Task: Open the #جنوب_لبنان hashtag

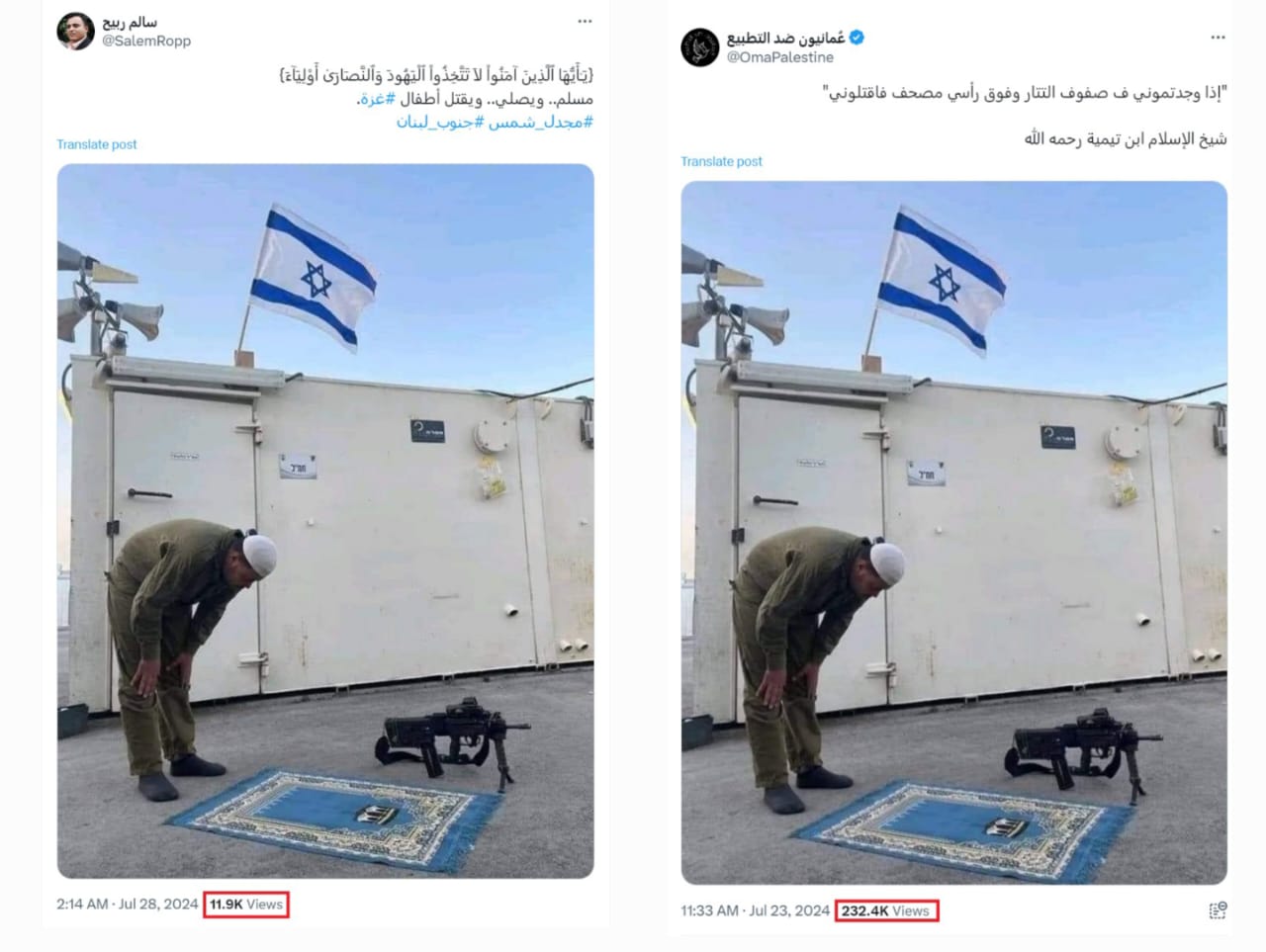Action: (441, 122)
